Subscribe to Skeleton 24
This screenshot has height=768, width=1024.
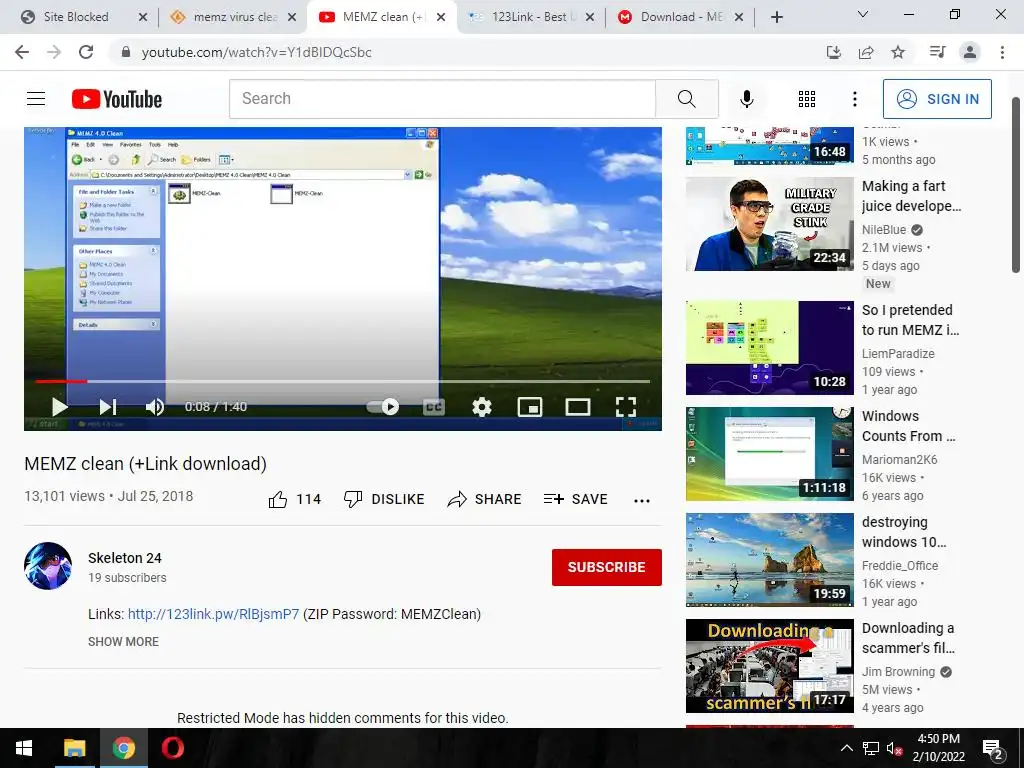607,567
